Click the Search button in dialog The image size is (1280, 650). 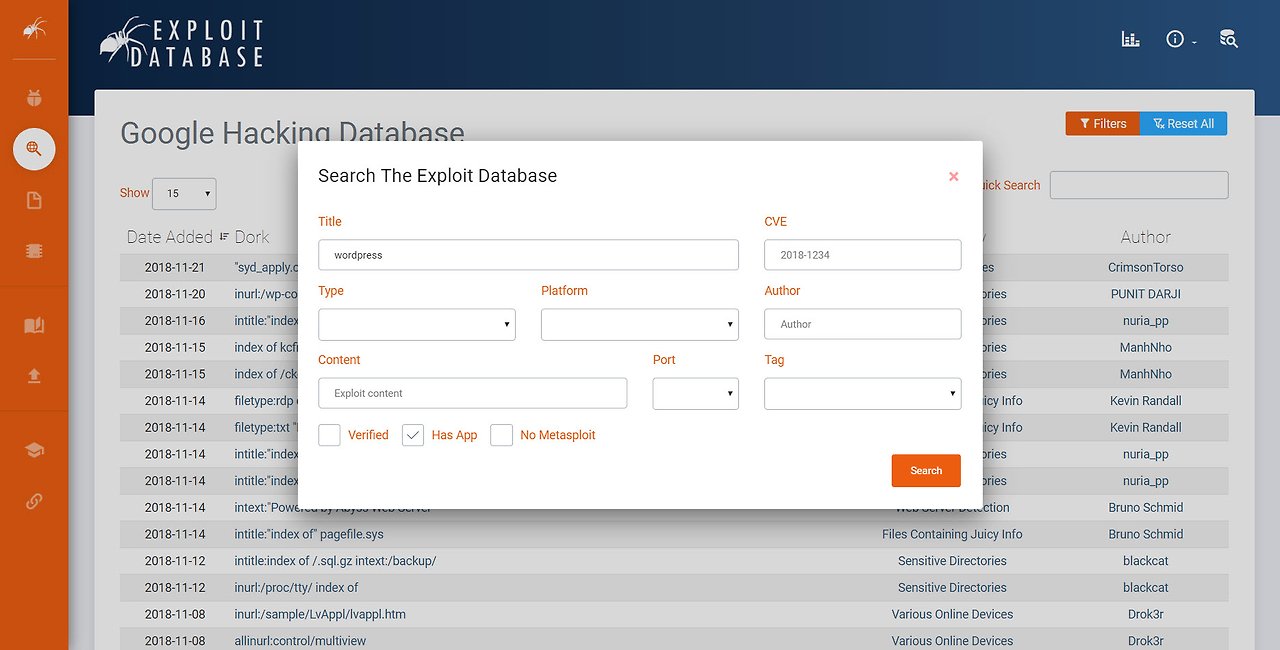pos(926,471)
